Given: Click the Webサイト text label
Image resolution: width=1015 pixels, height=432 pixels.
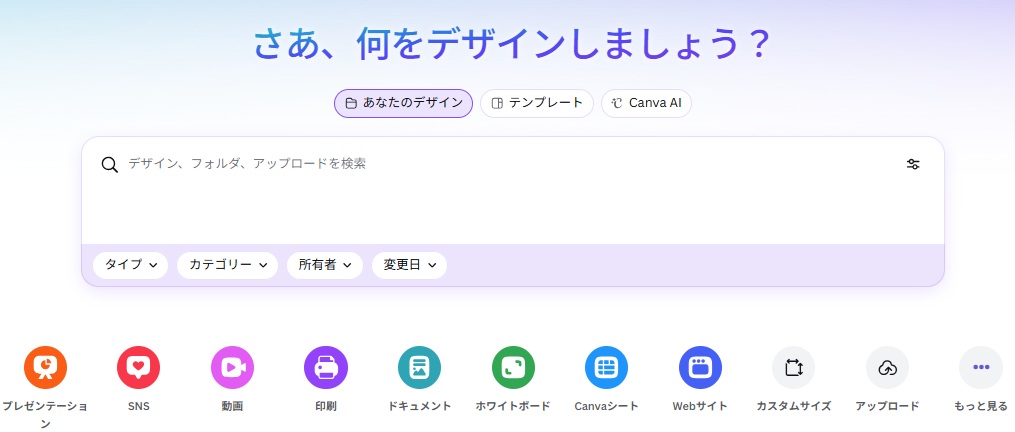Looking at the screenshot, I should point(700,407).
